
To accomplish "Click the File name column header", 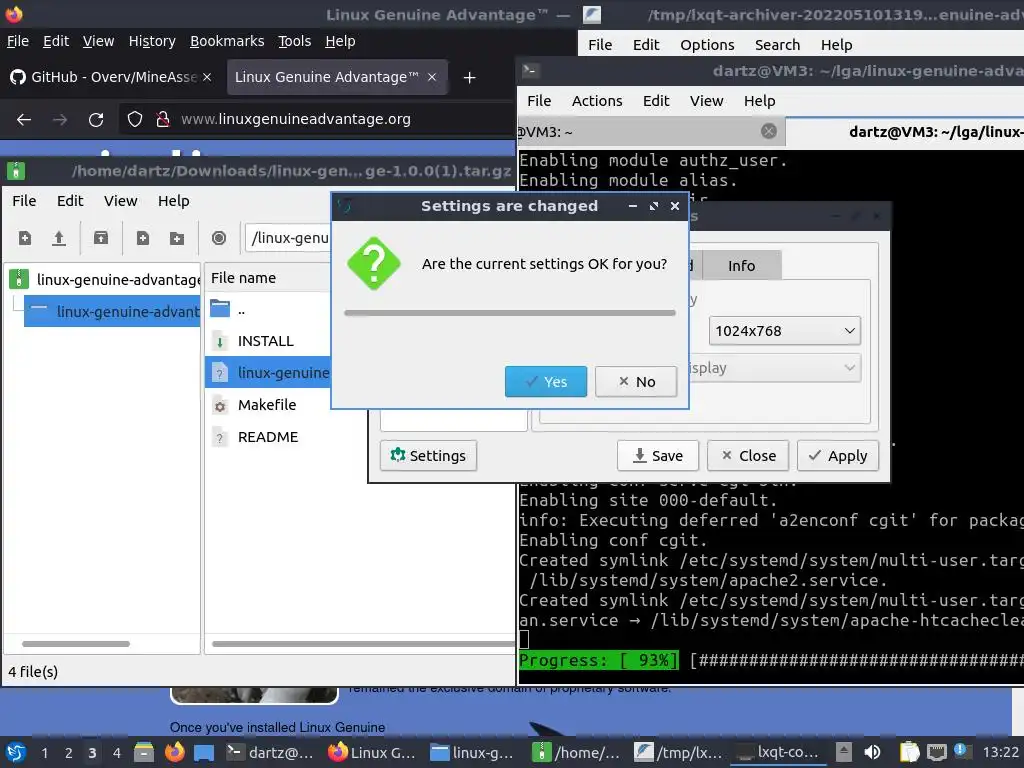I will point(268,278).
